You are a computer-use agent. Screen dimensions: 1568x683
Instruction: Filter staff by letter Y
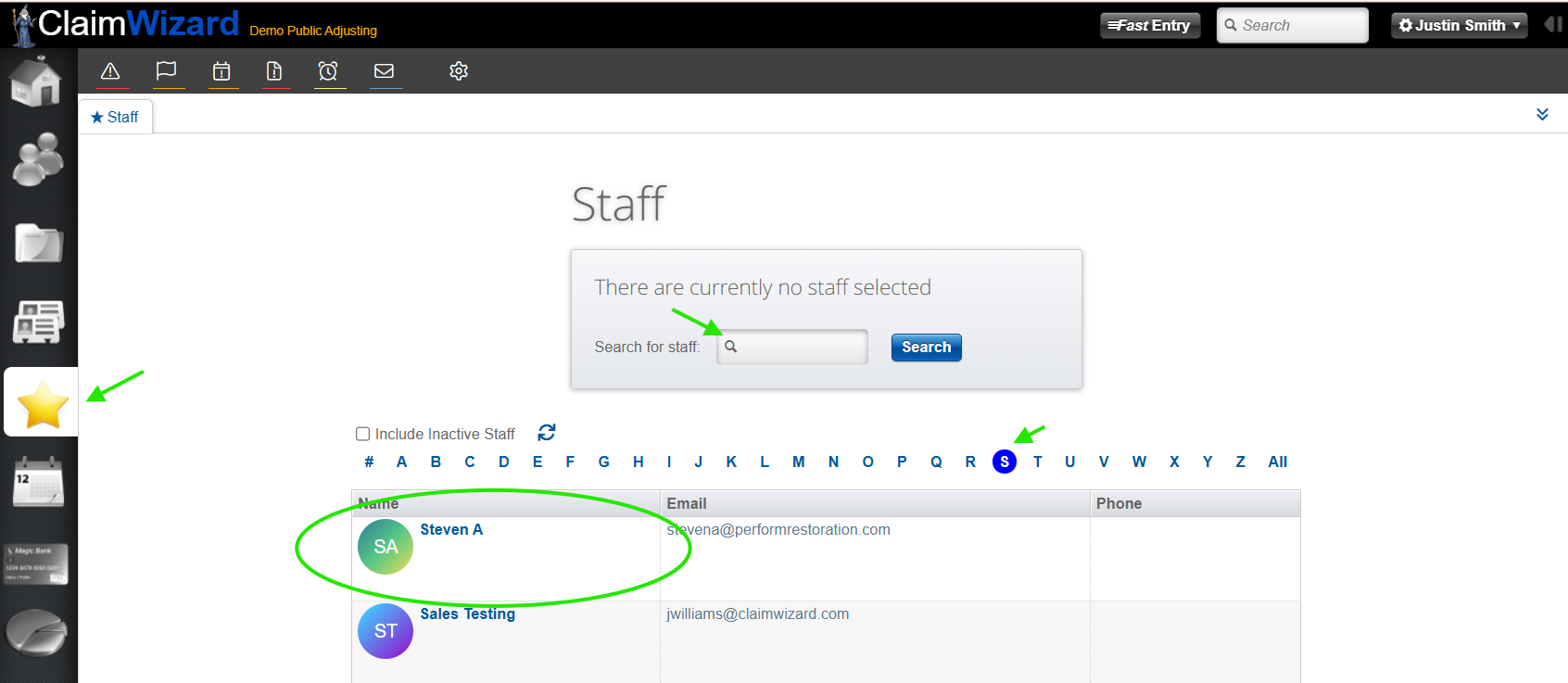(1208, 462)
